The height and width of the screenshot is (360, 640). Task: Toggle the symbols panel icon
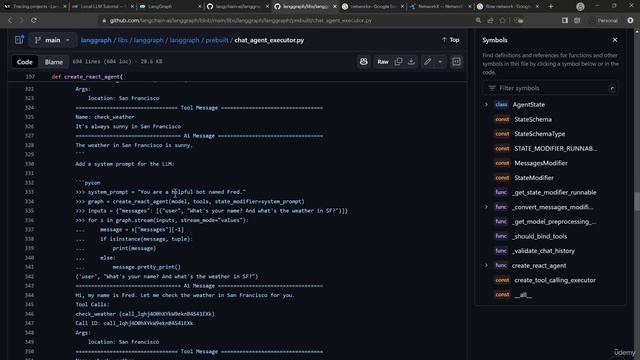456,62
